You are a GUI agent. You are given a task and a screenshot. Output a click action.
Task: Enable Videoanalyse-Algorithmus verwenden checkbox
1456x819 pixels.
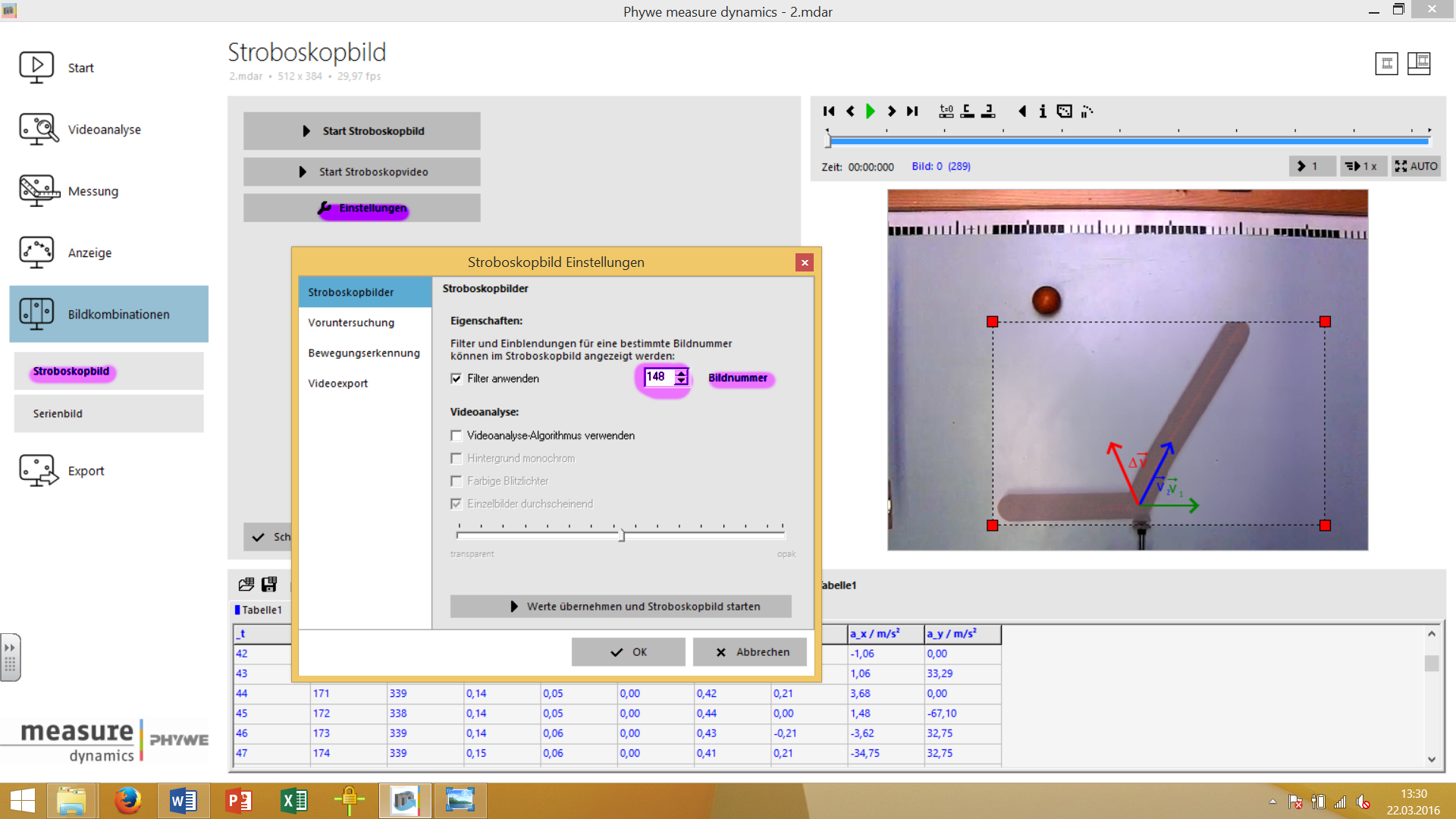point(457,435)
